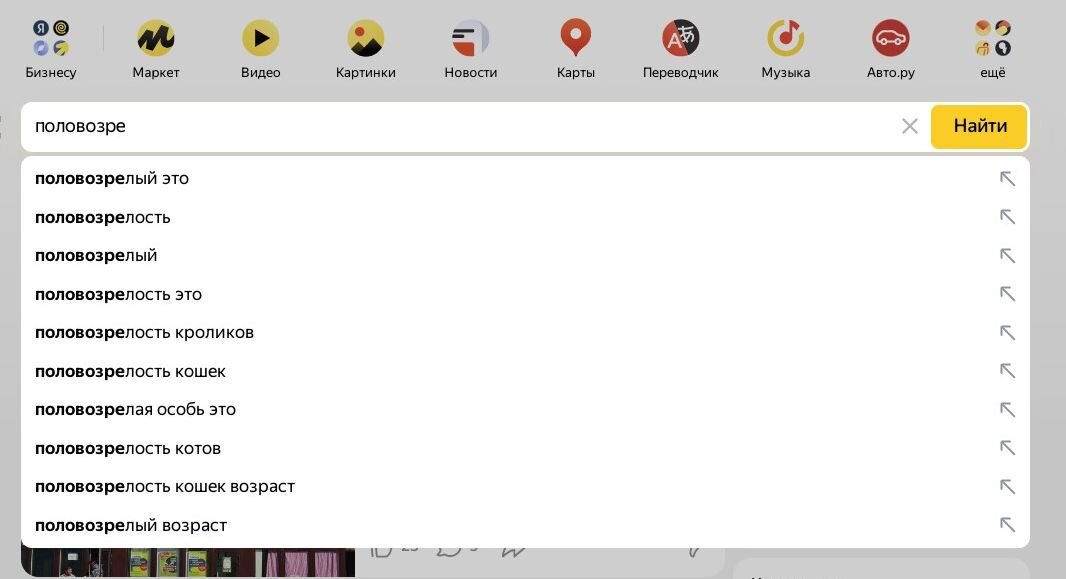Open the Бизнесу services icon
1066x579 pixels.
[51, 38]
